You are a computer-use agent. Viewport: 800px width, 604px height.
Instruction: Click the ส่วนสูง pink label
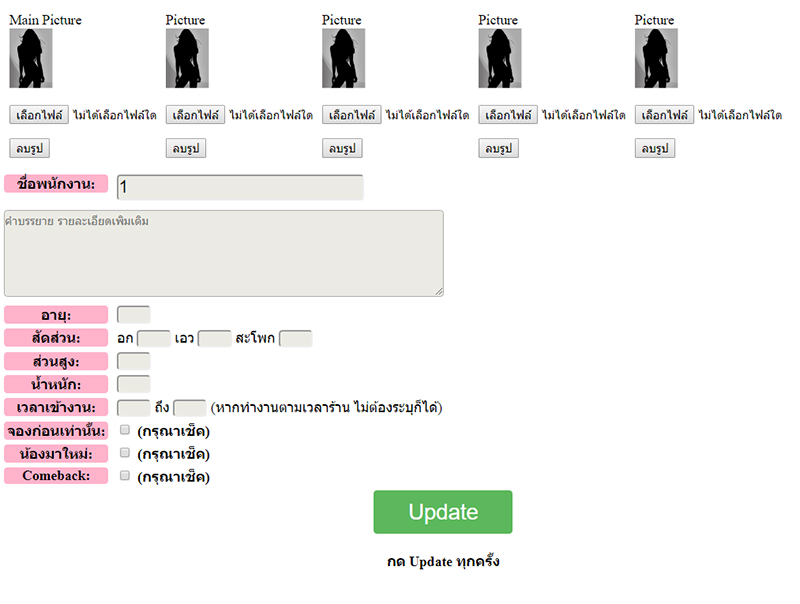tap(56, 361)
